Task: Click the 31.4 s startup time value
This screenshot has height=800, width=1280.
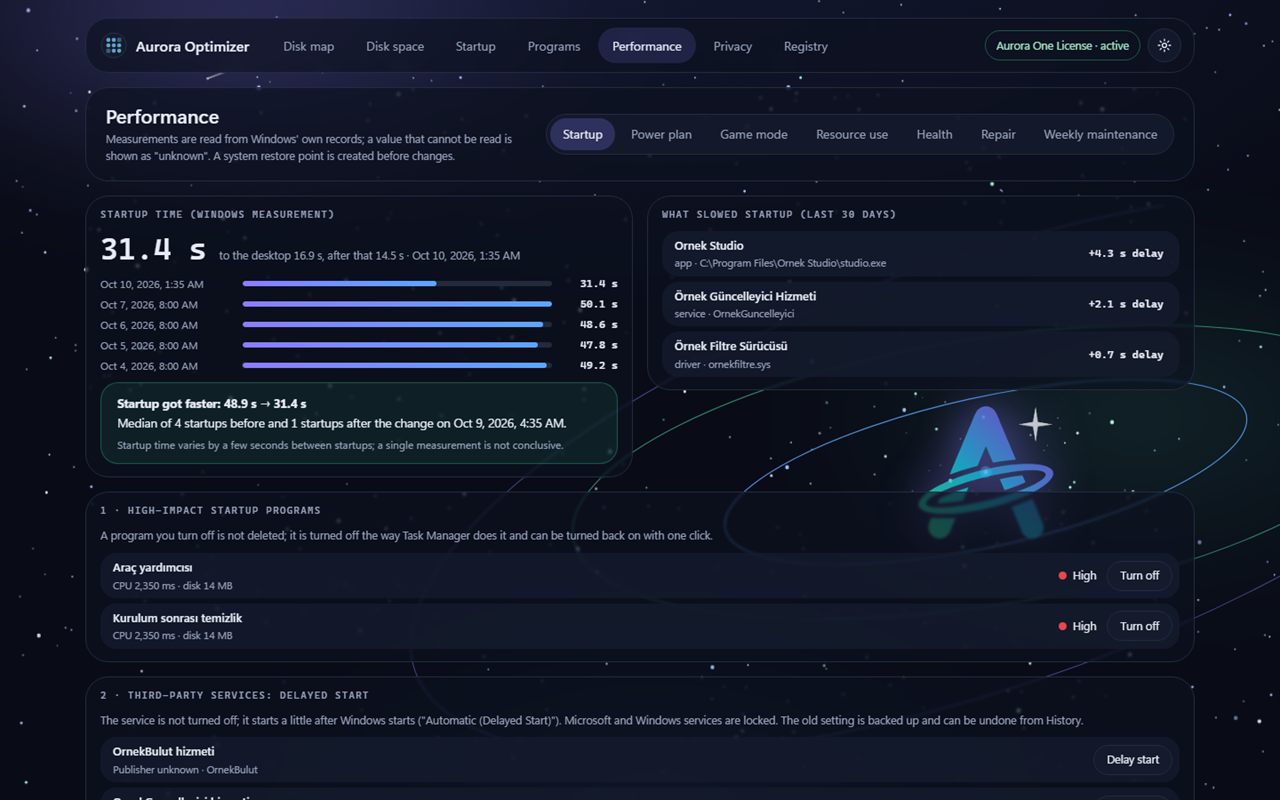Action: (x=153, y=250)
